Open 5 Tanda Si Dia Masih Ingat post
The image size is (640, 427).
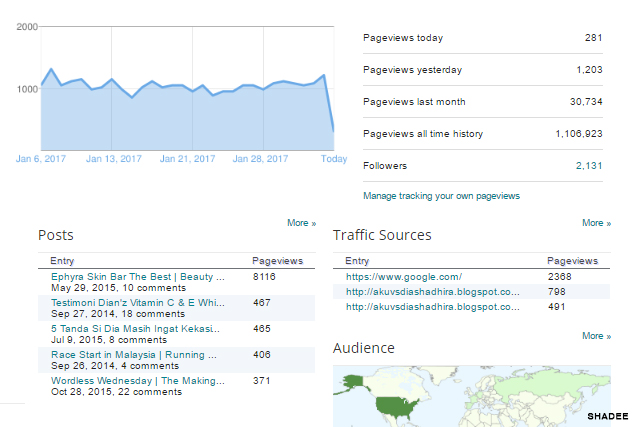135,329
